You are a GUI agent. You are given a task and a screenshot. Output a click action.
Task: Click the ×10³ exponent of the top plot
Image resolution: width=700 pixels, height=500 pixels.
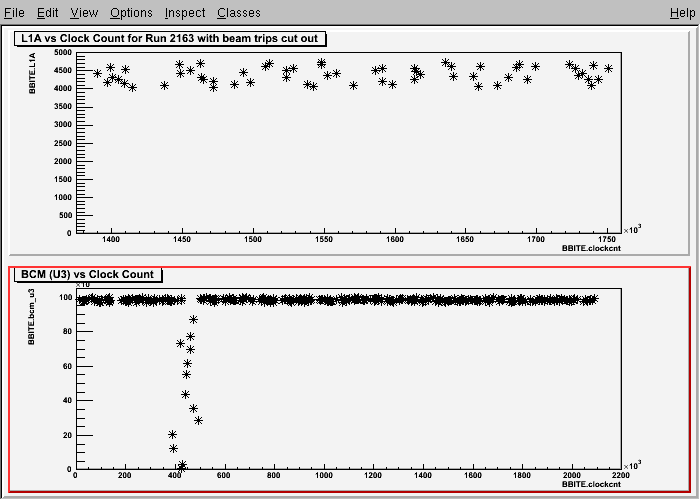(x=632, y=229)
